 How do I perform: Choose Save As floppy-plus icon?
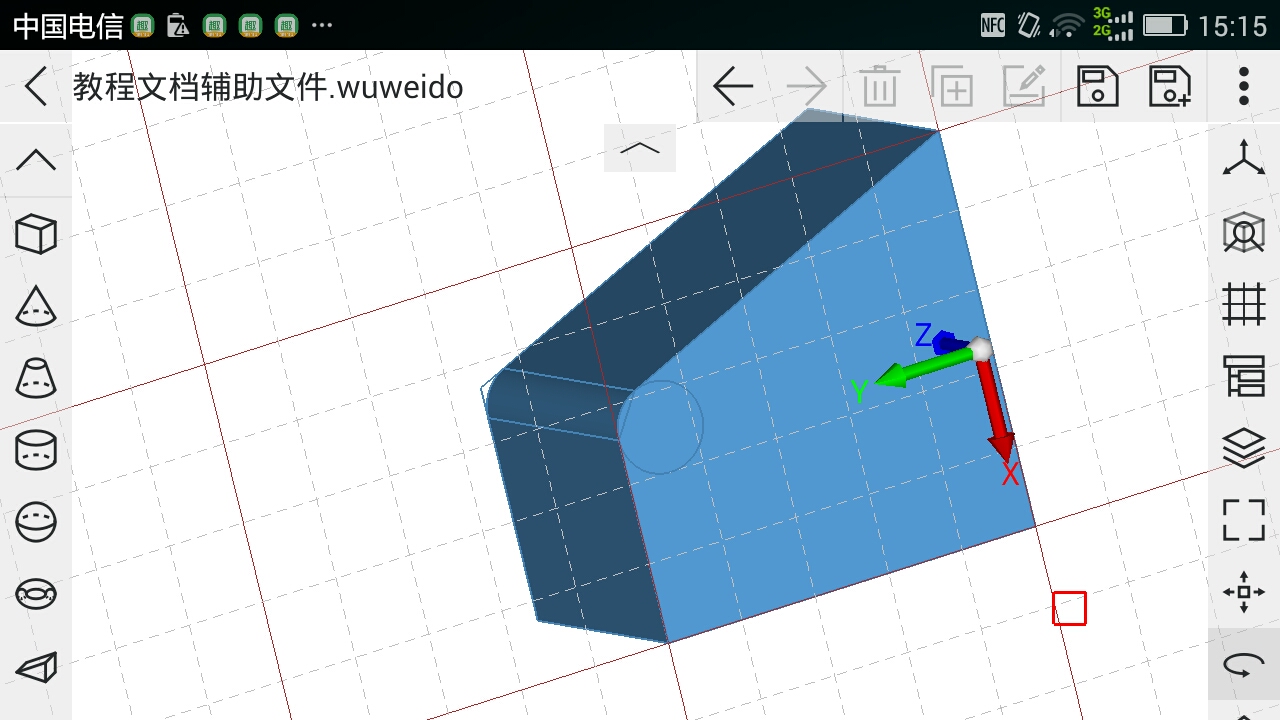1170,87
